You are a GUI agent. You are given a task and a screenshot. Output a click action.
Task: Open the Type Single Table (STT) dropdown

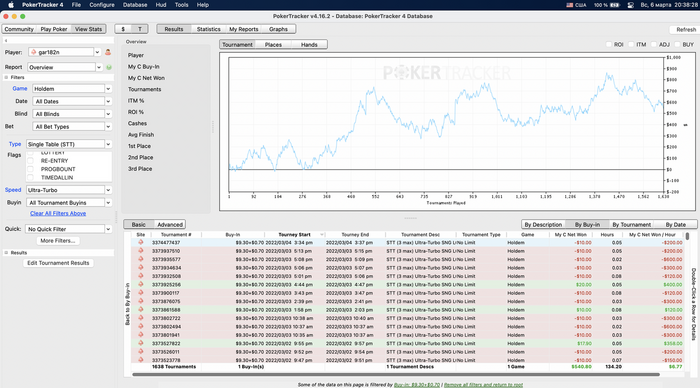68,144
